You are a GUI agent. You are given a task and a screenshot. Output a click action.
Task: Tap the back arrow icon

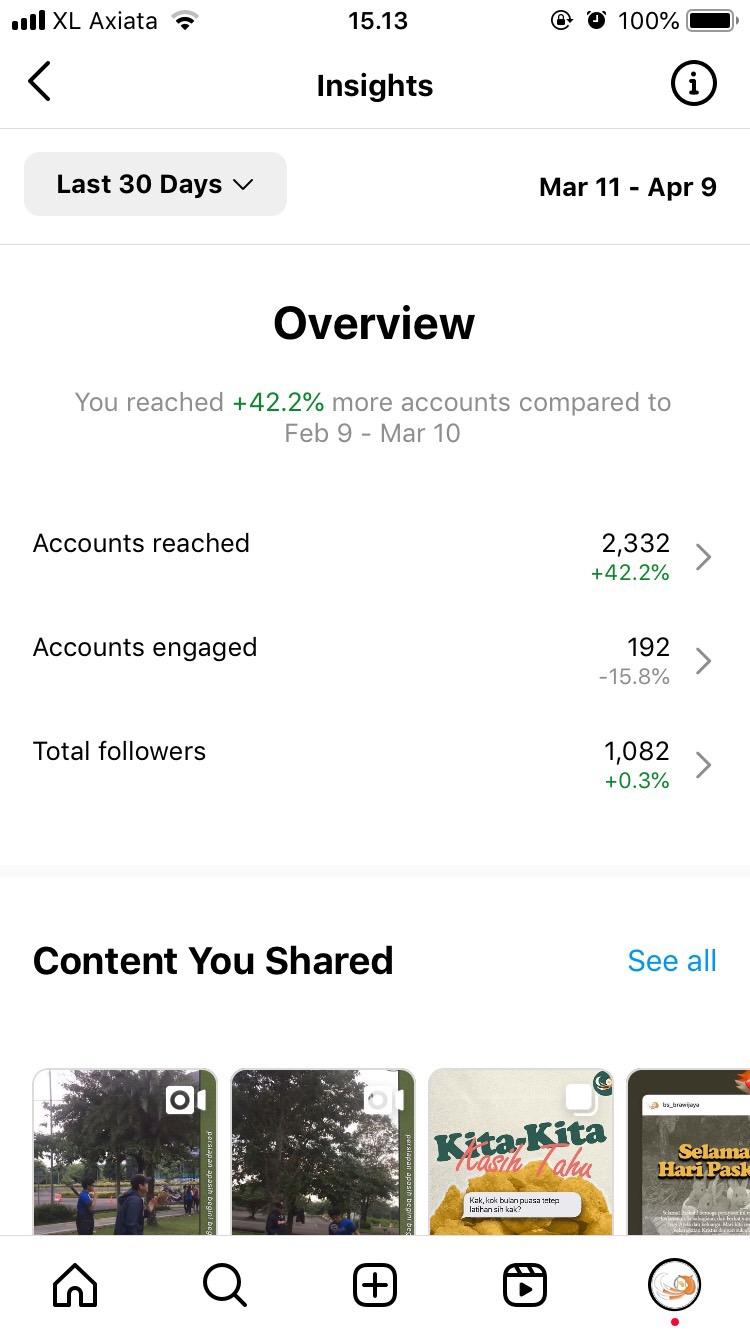pos(39,82)
